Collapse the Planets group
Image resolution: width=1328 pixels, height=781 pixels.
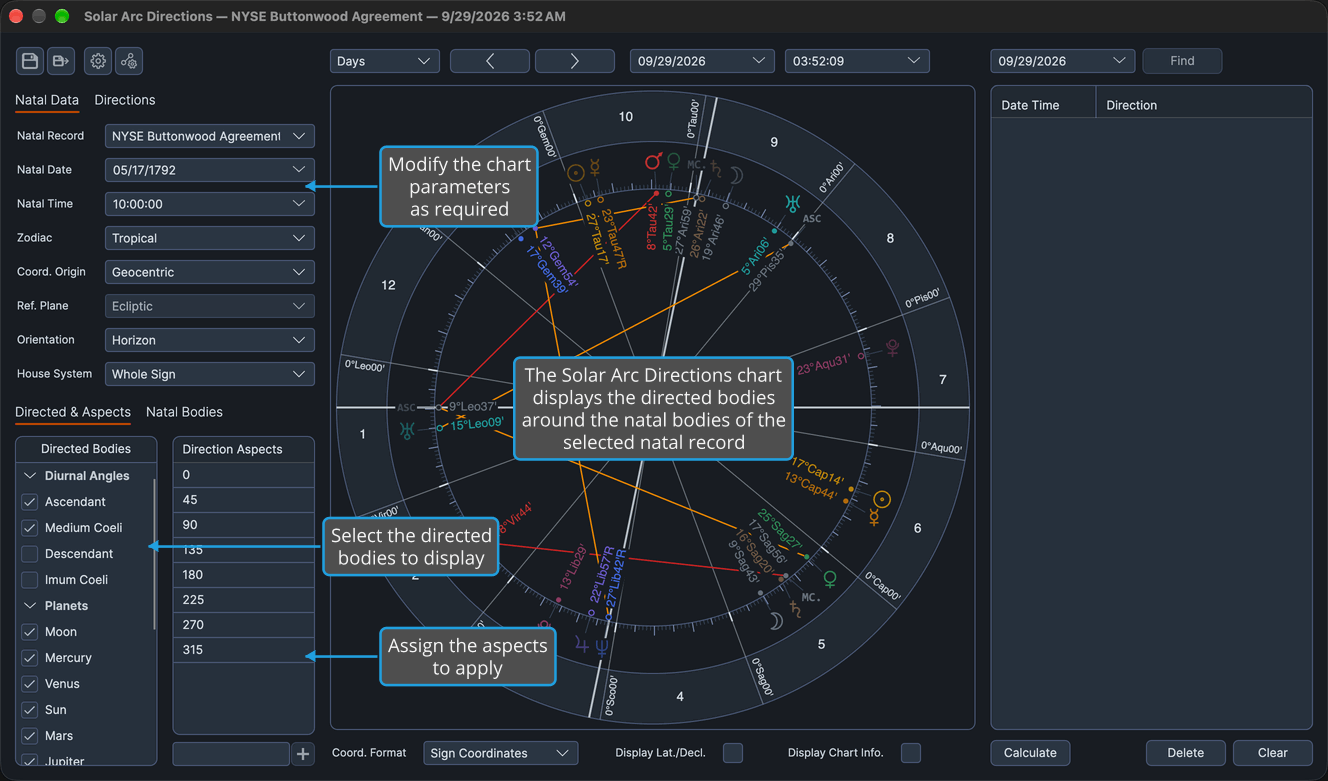coord(30,606)
